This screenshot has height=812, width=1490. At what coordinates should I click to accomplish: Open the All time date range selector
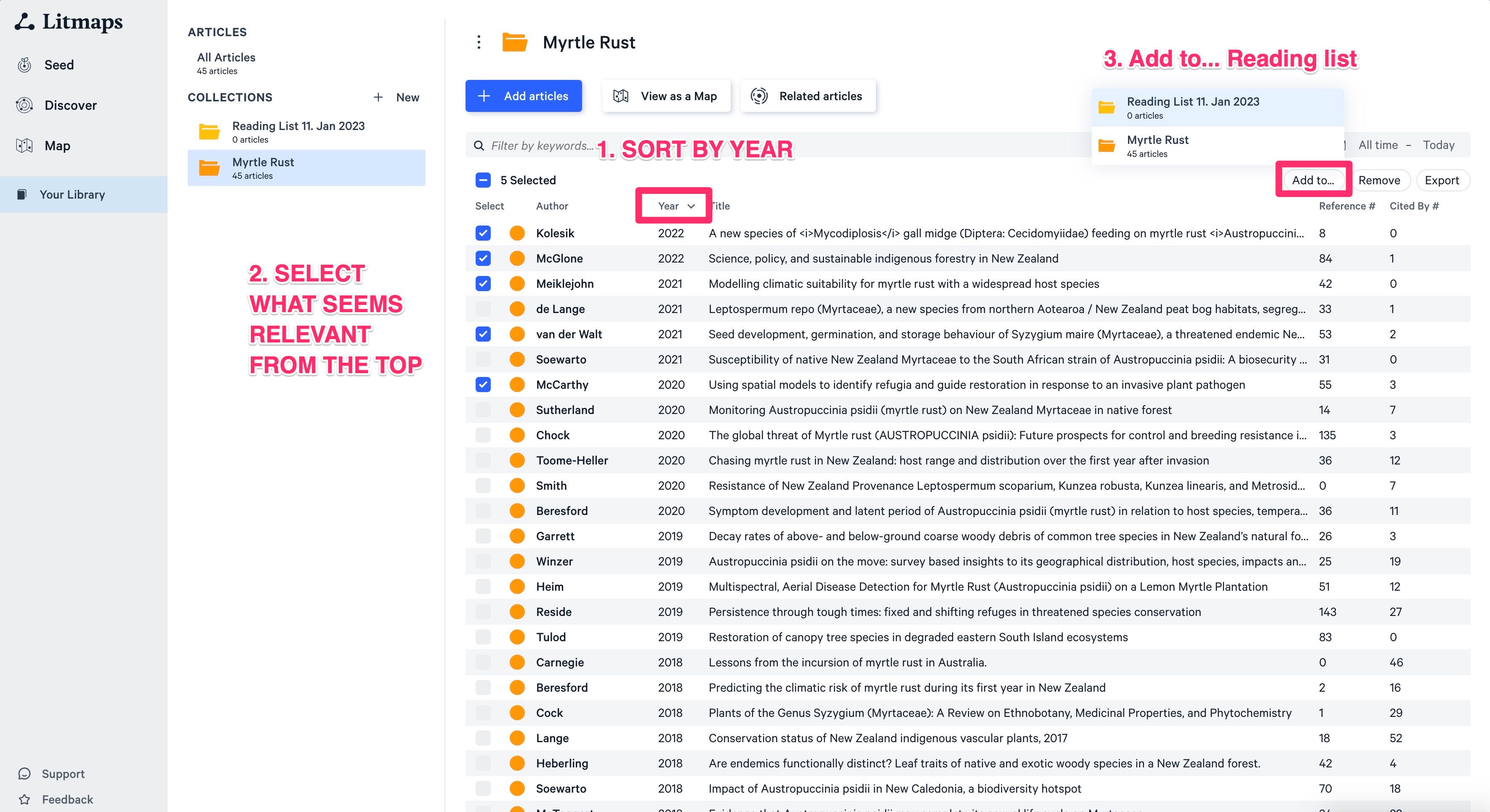coord(1378,145)
